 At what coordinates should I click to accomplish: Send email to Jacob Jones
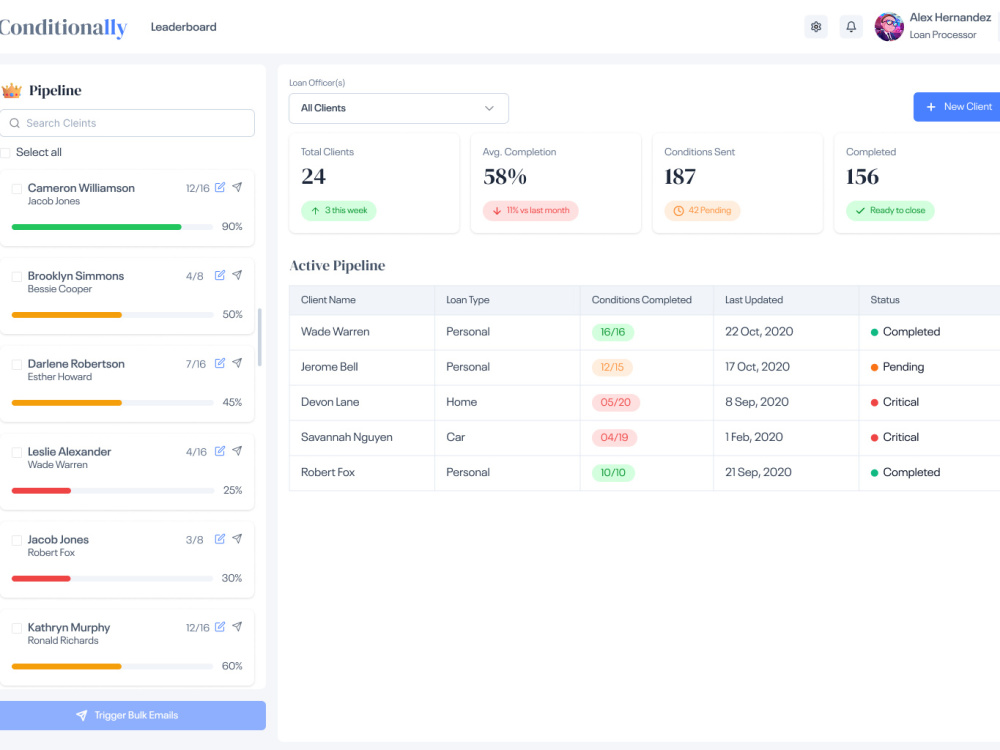237,540
